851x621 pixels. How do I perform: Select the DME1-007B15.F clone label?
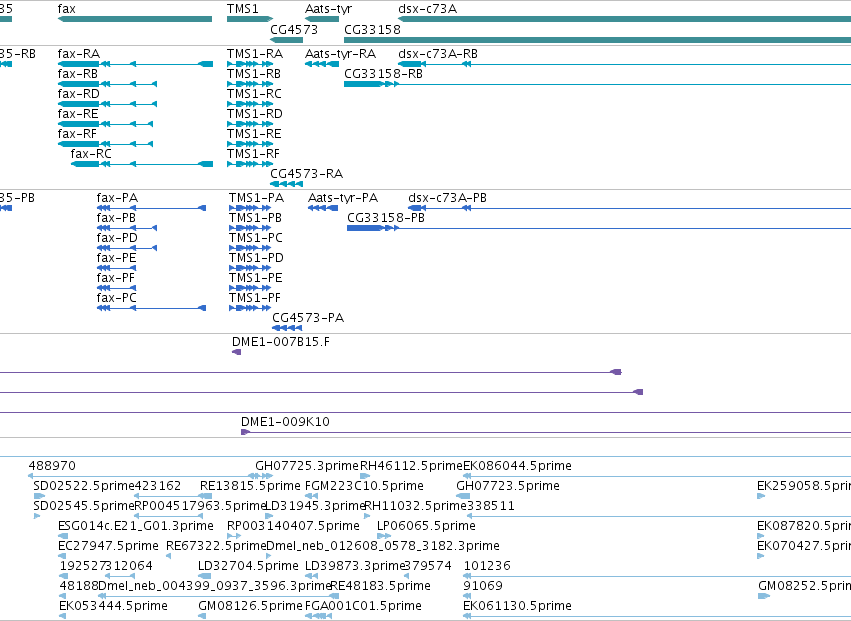point(281,342)
